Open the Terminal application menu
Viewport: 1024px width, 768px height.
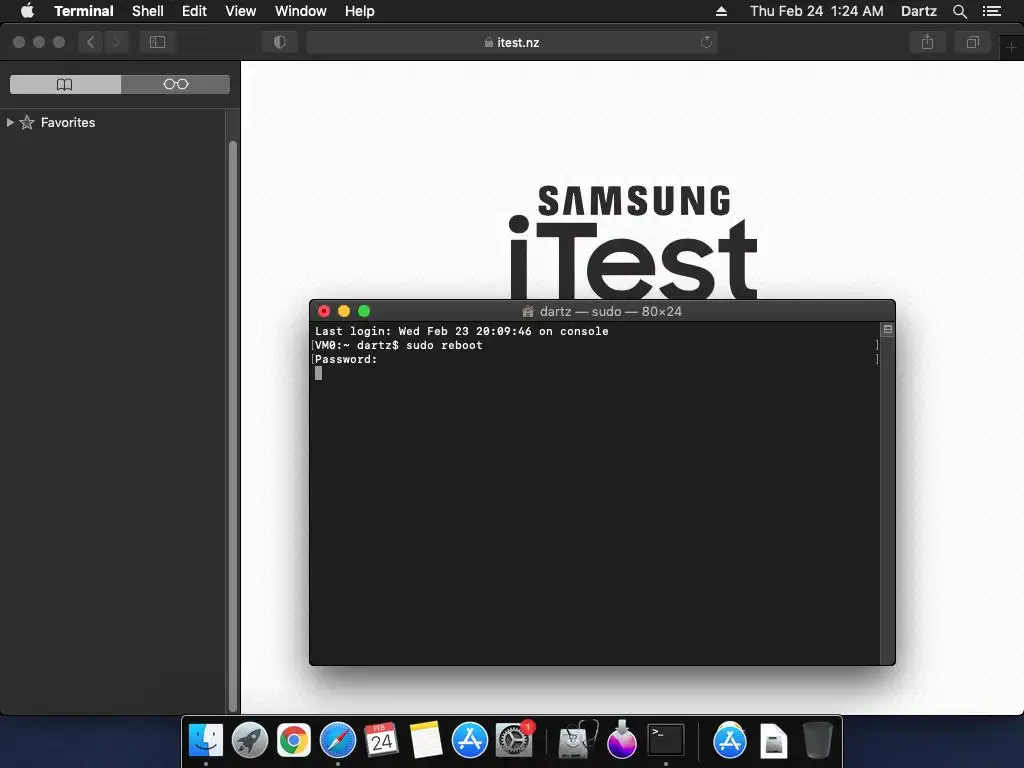(x=84, y=11)
